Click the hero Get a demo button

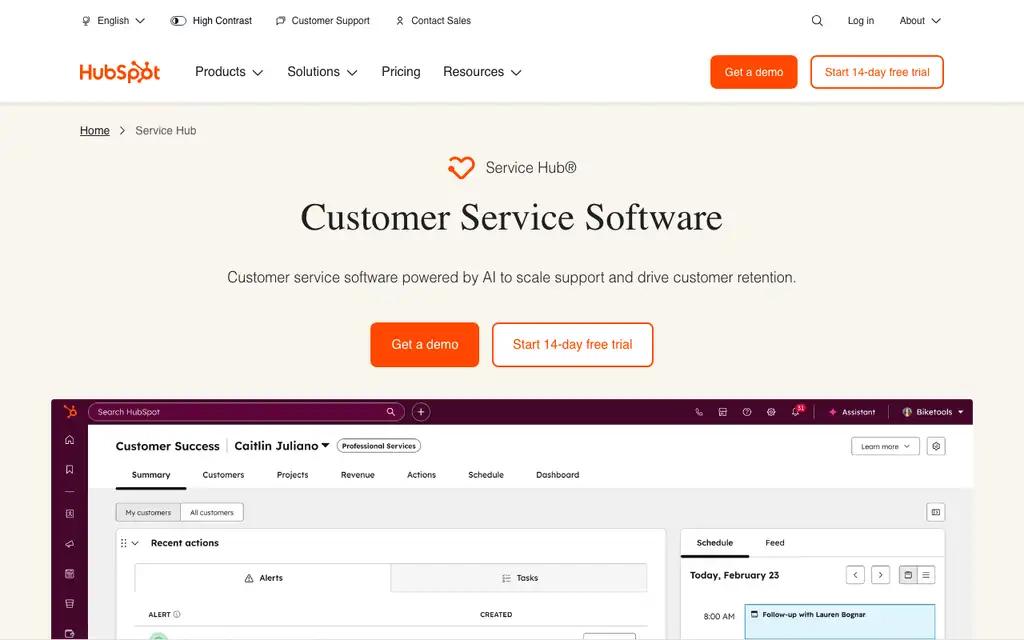tap(424, 344)
